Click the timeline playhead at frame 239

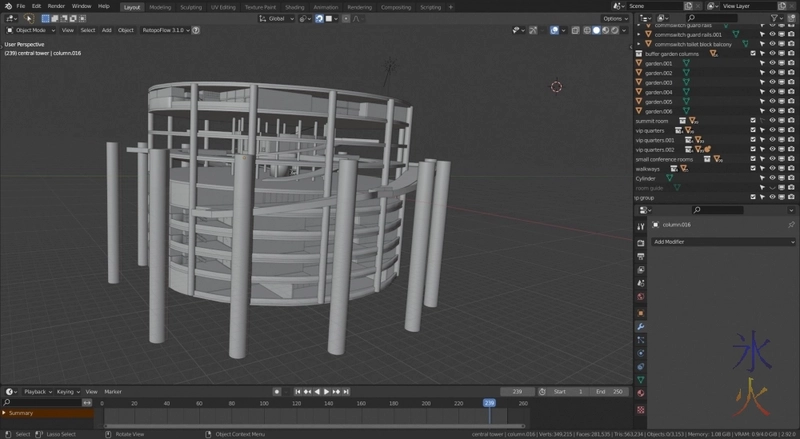coord(489,403)
